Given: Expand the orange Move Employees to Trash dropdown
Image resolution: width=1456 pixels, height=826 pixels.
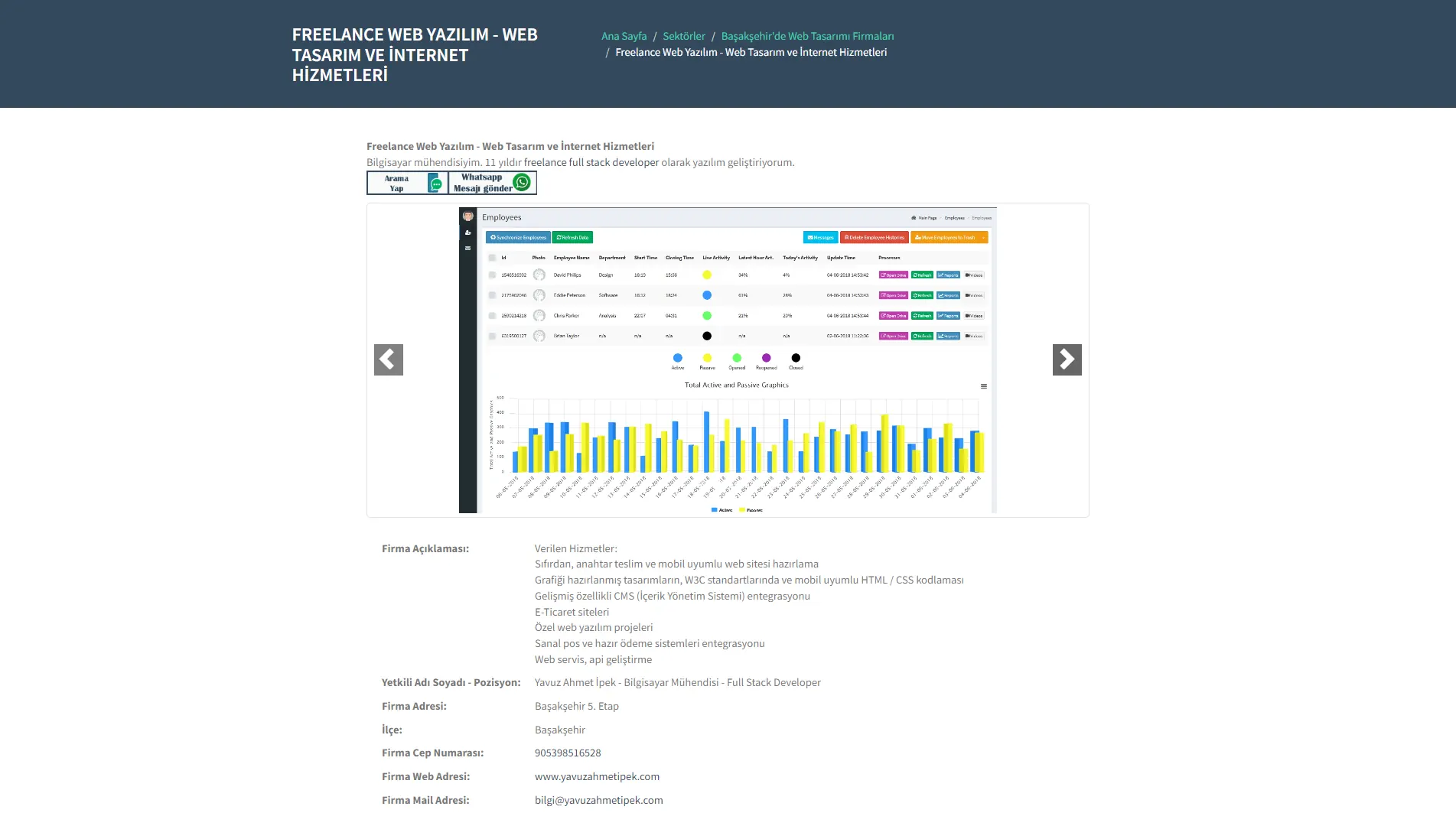Looking at the screenshot, I should click(983, 237).
